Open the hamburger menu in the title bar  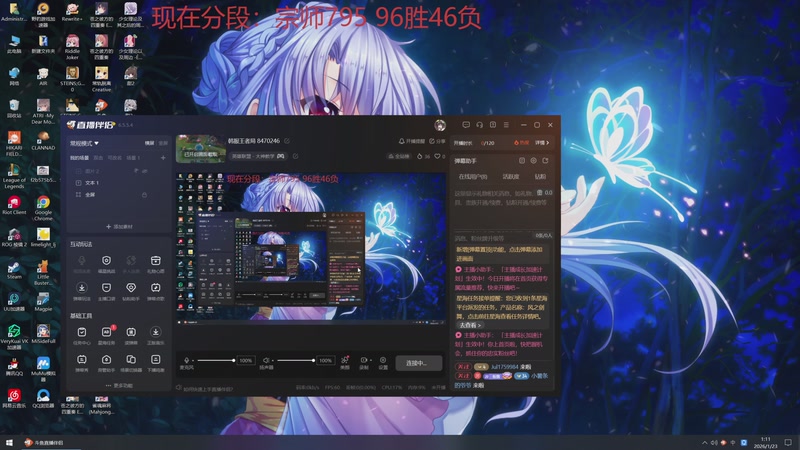(506, 124)
